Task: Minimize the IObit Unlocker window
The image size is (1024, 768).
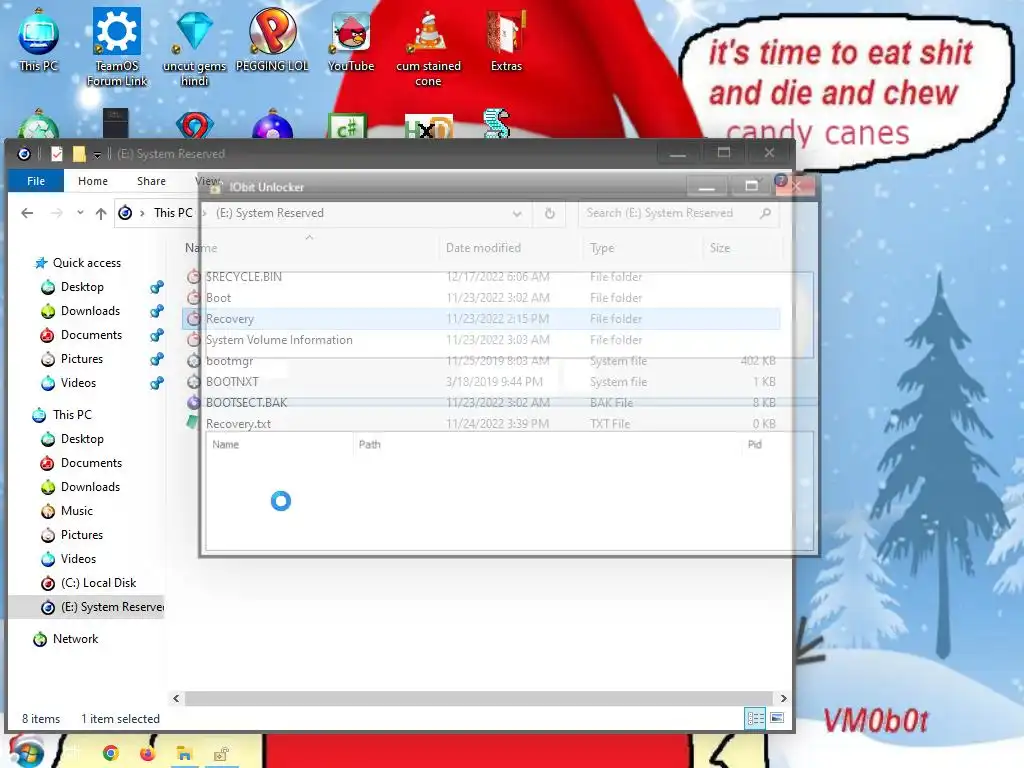Action: point(706,186)
